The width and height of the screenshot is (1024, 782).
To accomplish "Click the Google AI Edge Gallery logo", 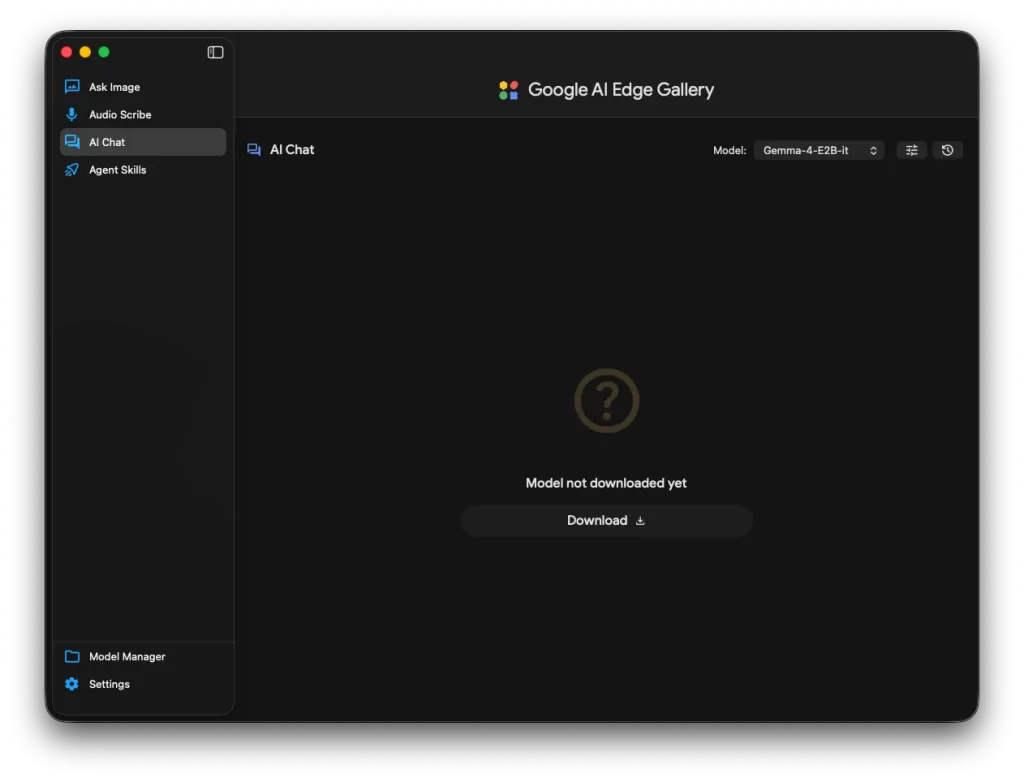I will coord(509,90).
